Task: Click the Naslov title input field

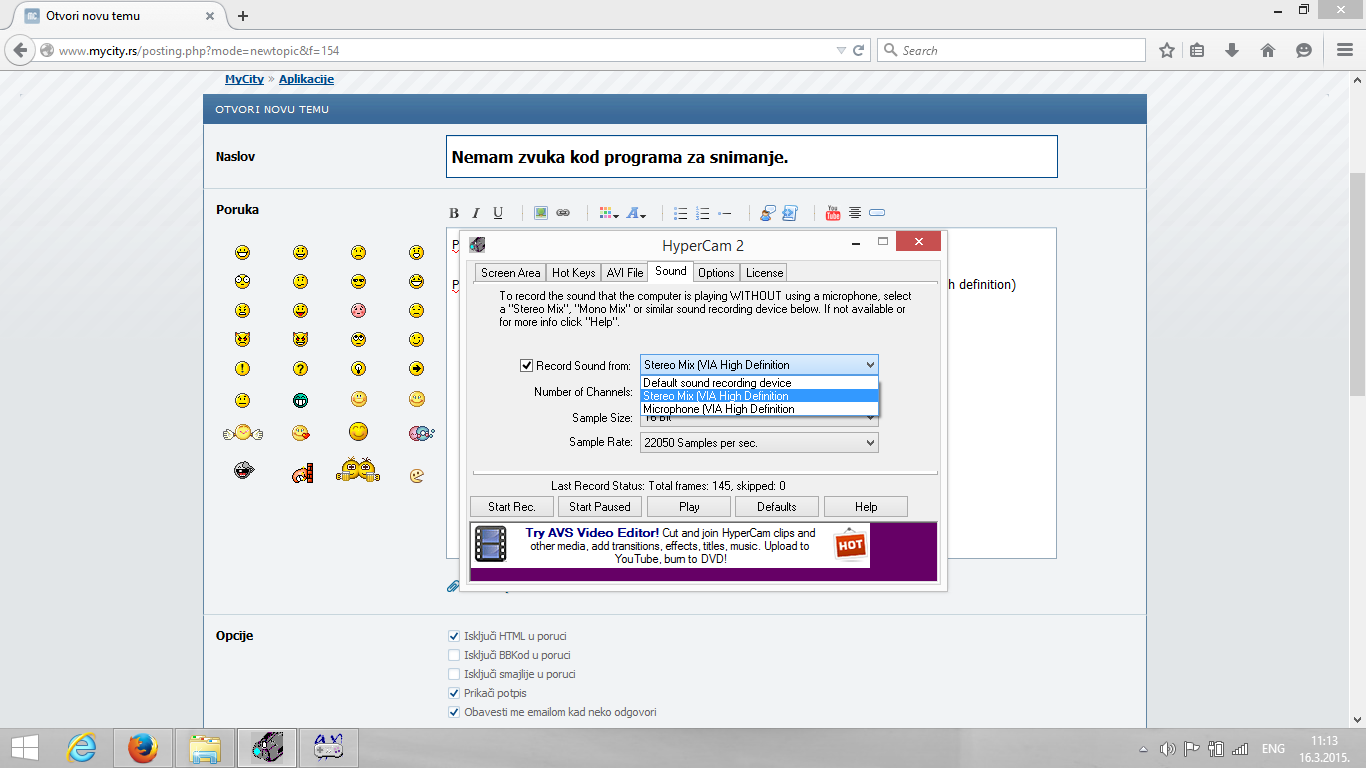Action: point(751,157)
